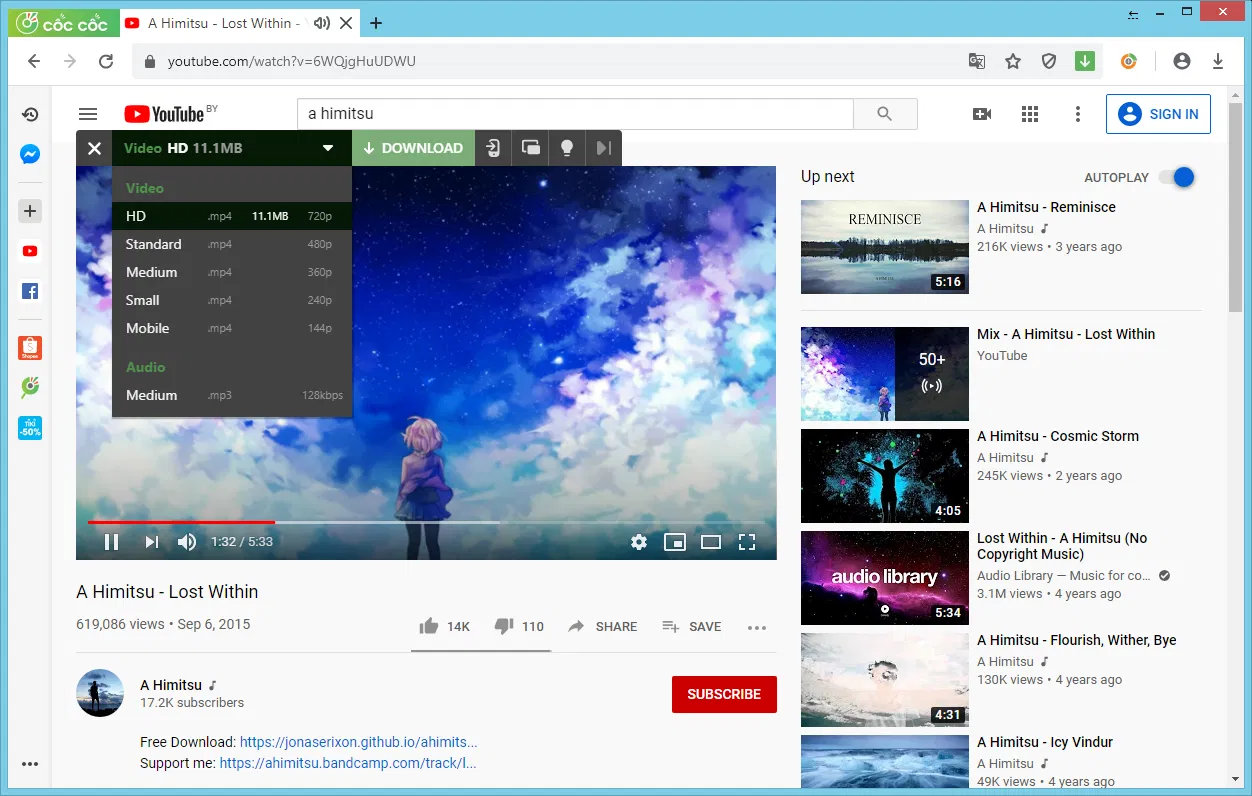Close the download bar with the X

point(94,148)
